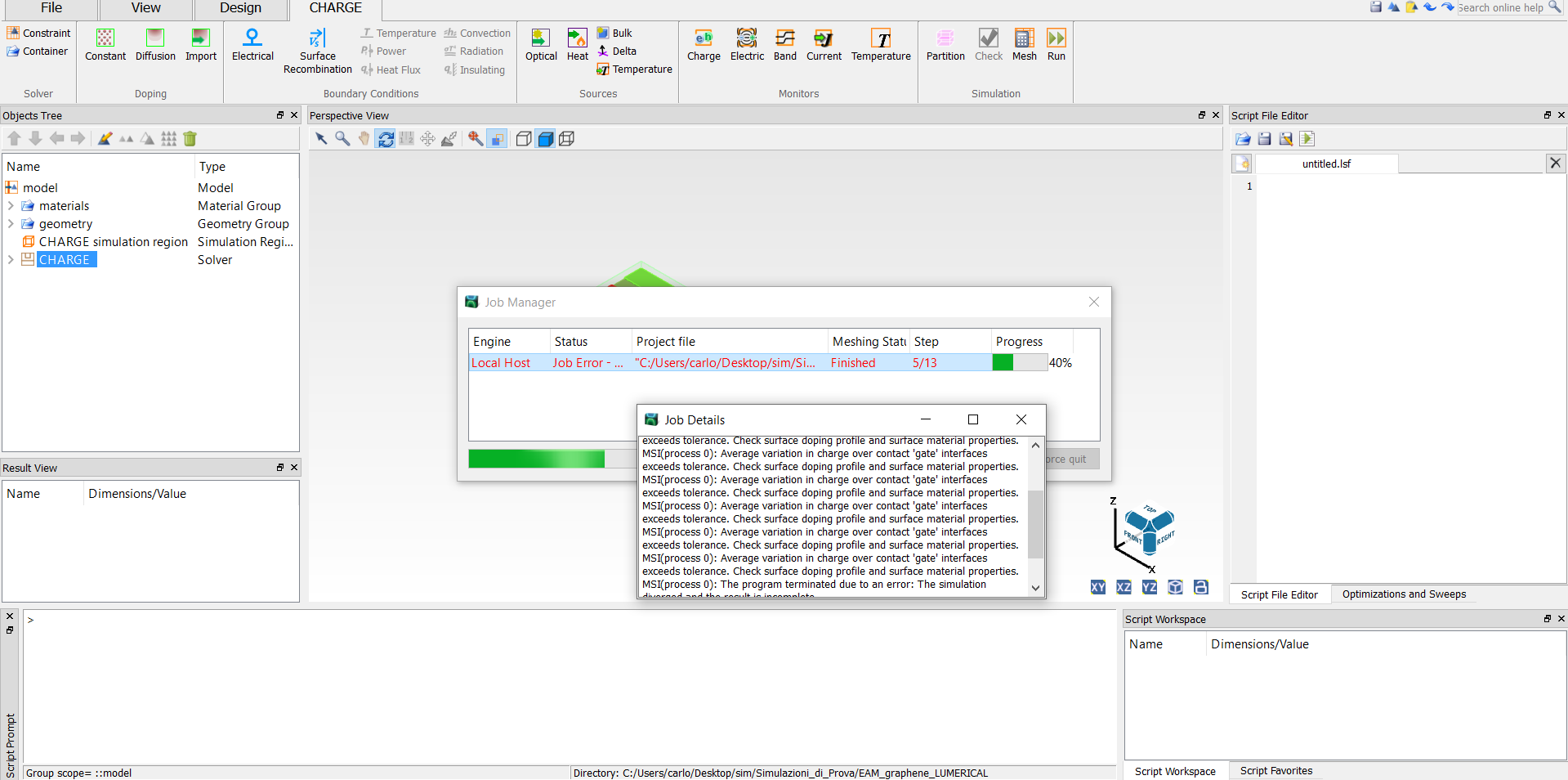This screenshot has width=1568, height=780.
Task: Expand the geometry group
Action: coord(11,224)
